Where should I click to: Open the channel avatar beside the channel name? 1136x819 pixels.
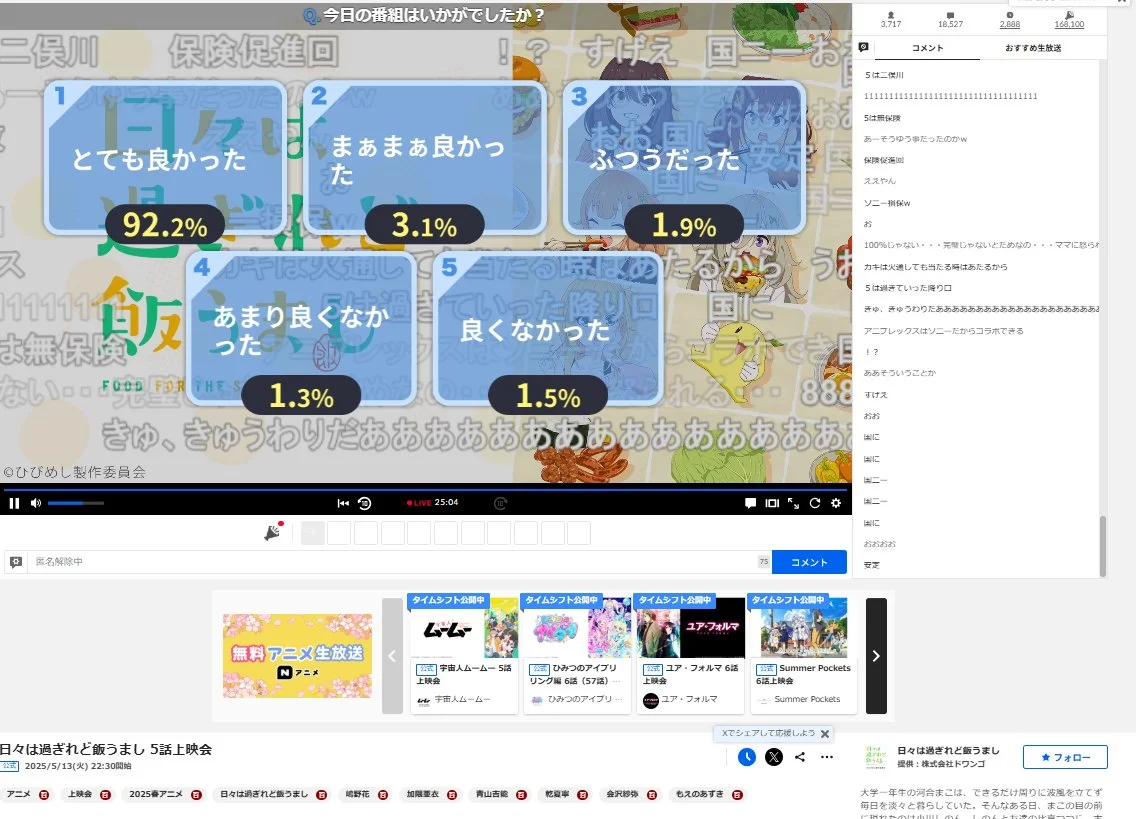(x=875, y=757)
